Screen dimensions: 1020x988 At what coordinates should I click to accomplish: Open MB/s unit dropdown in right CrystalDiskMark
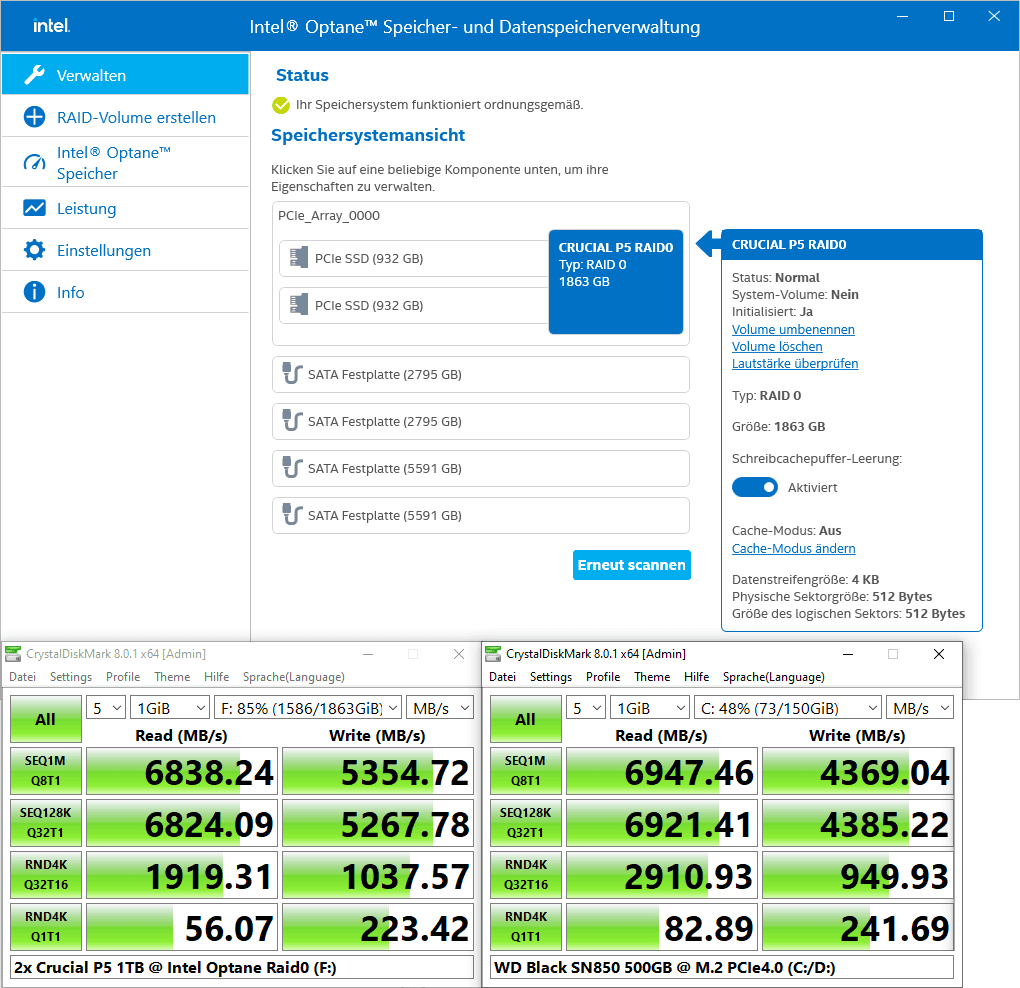920,708
